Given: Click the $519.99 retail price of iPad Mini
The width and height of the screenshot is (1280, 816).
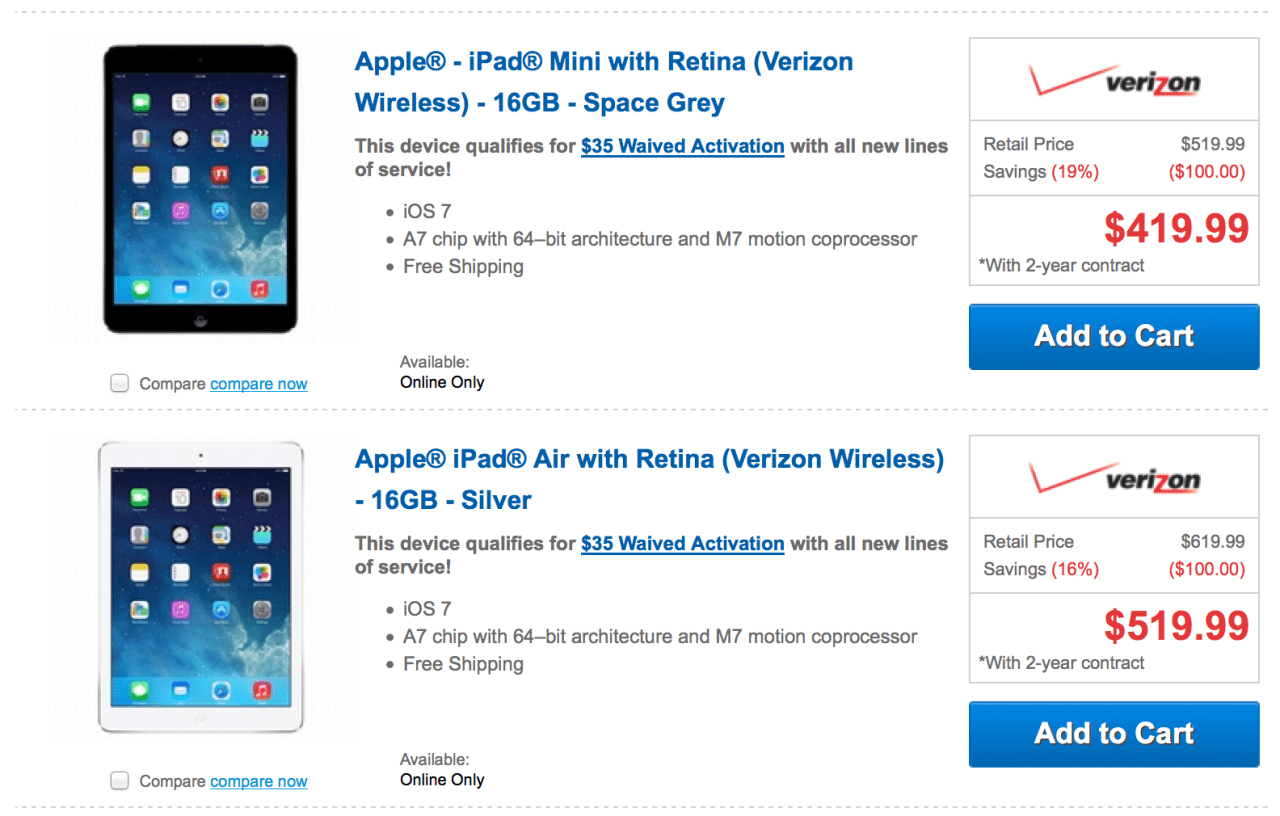Looking at the screenshot, I should tap(1212, 144).
